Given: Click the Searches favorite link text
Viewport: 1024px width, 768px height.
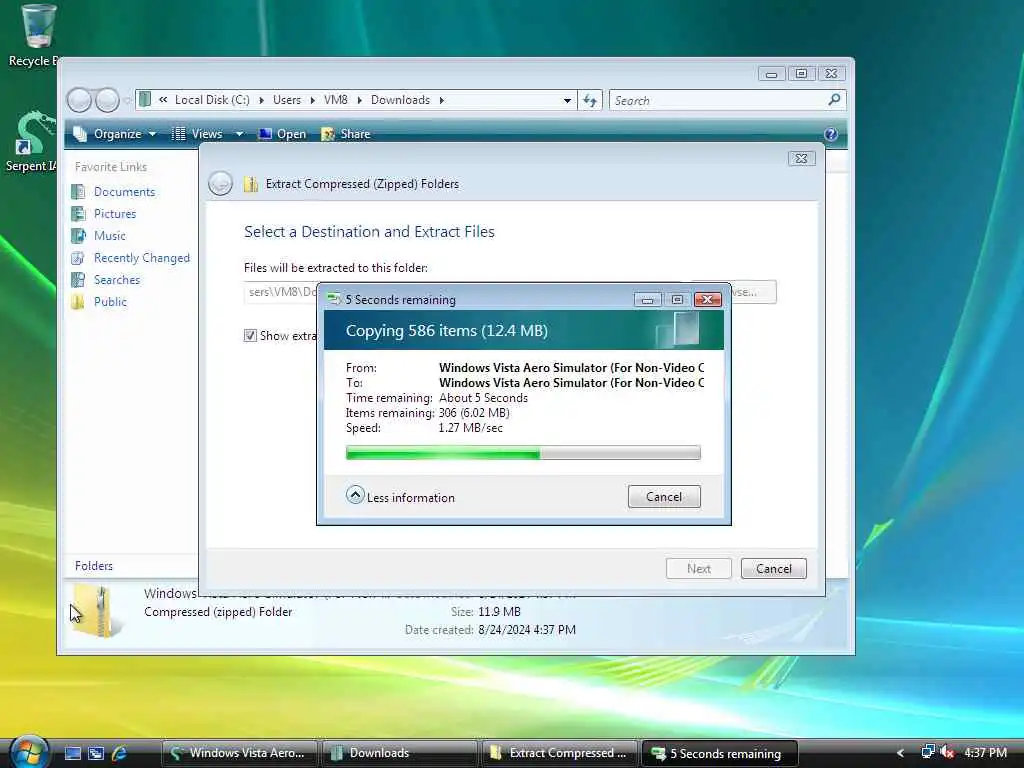Looking at the screenshot, I should click(117, 280).
